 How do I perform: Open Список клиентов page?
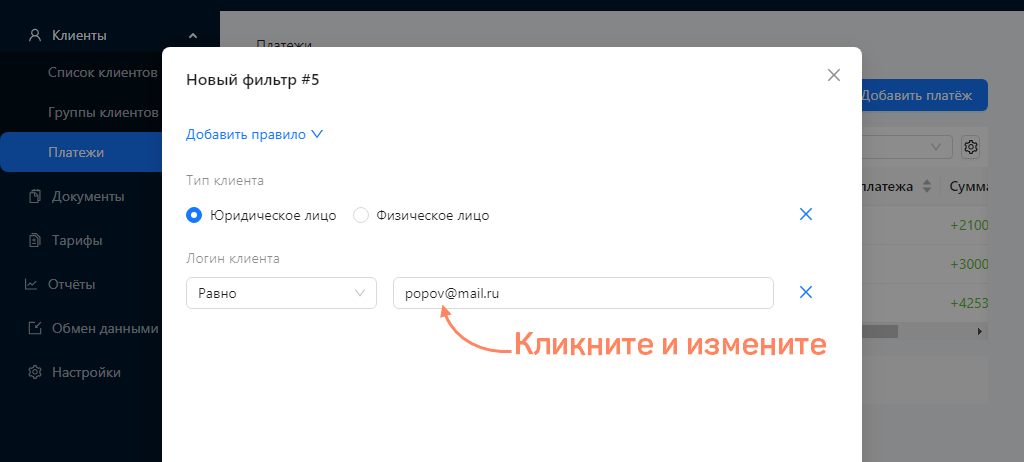103,72
